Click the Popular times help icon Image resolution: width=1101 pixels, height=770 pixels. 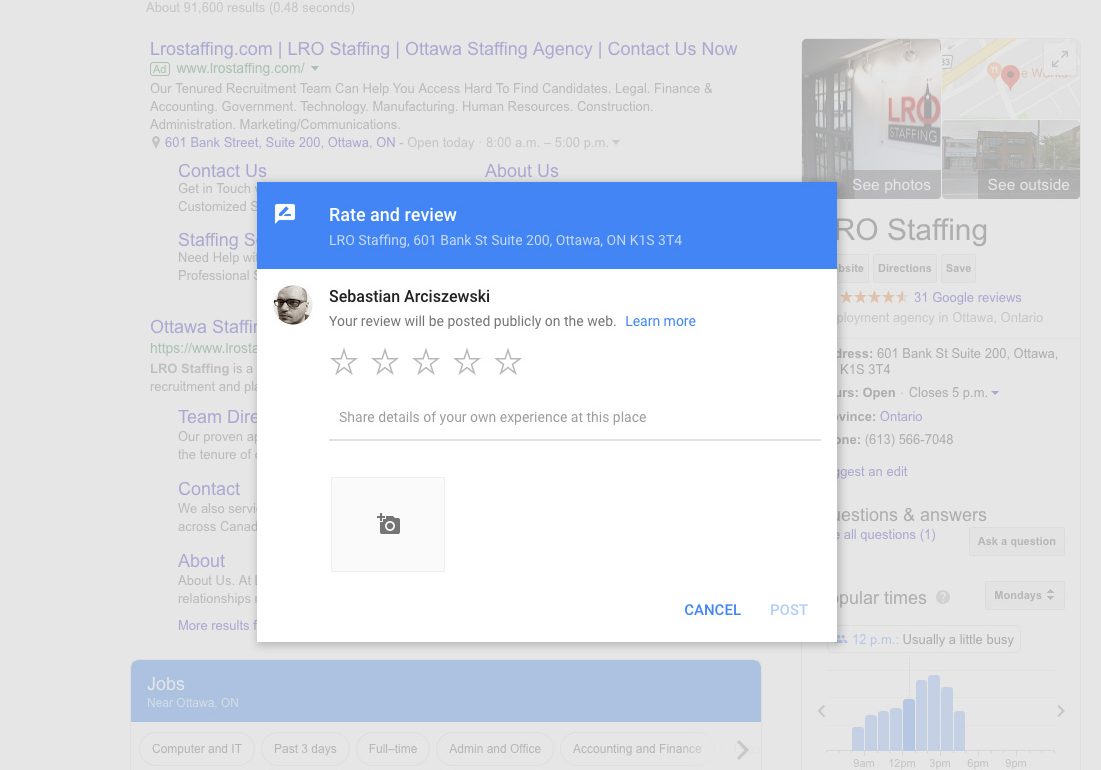[942, 598]
